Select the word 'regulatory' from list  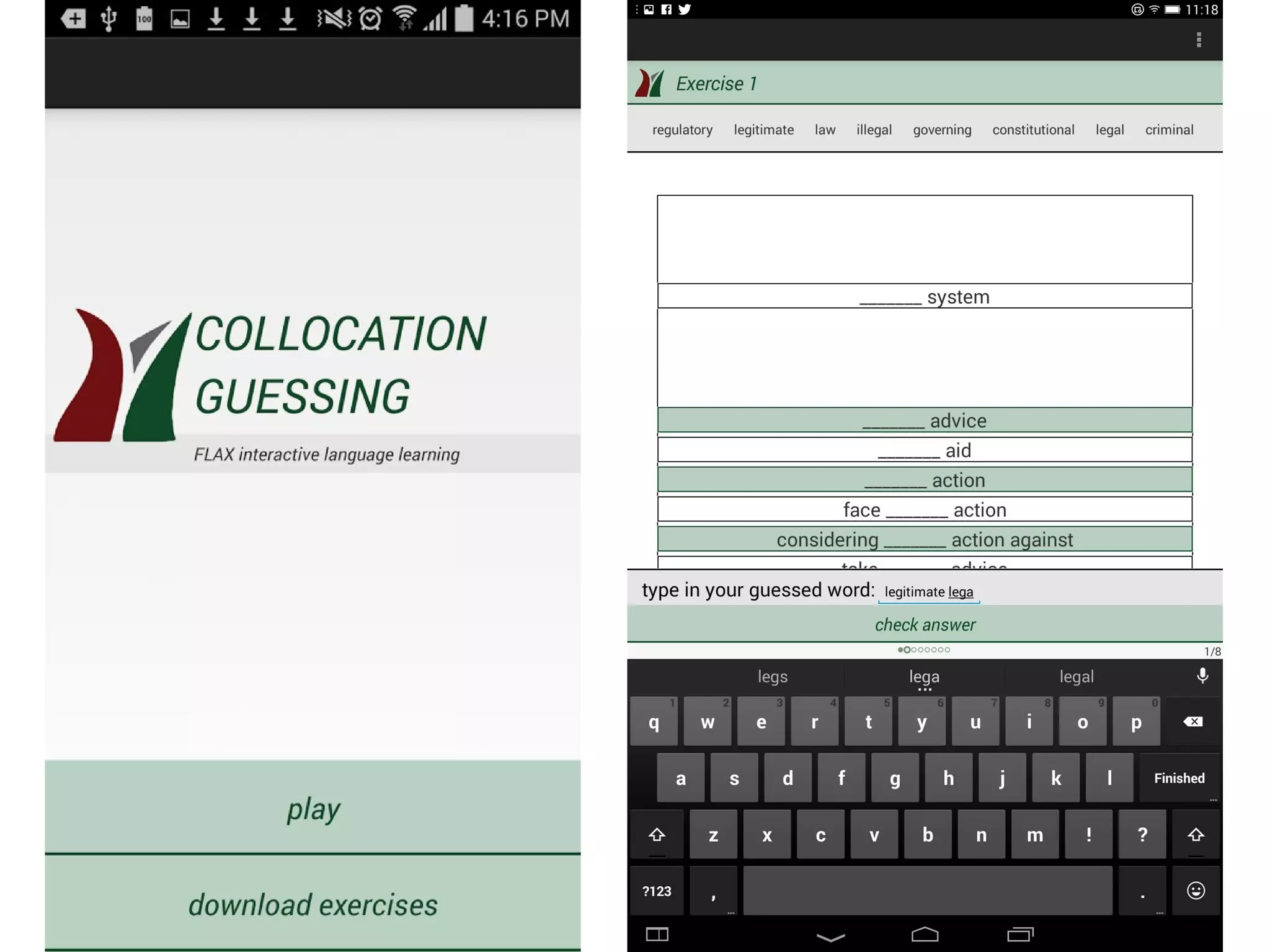click(x=682, y=130)
